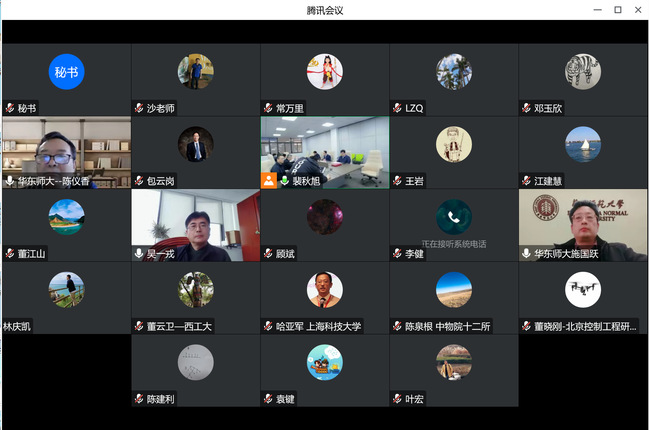The height and width of the screenshot is (430, 649).
Task: Click the orange host icon beside 裴秋旭
Action: (x=269, y=181)
